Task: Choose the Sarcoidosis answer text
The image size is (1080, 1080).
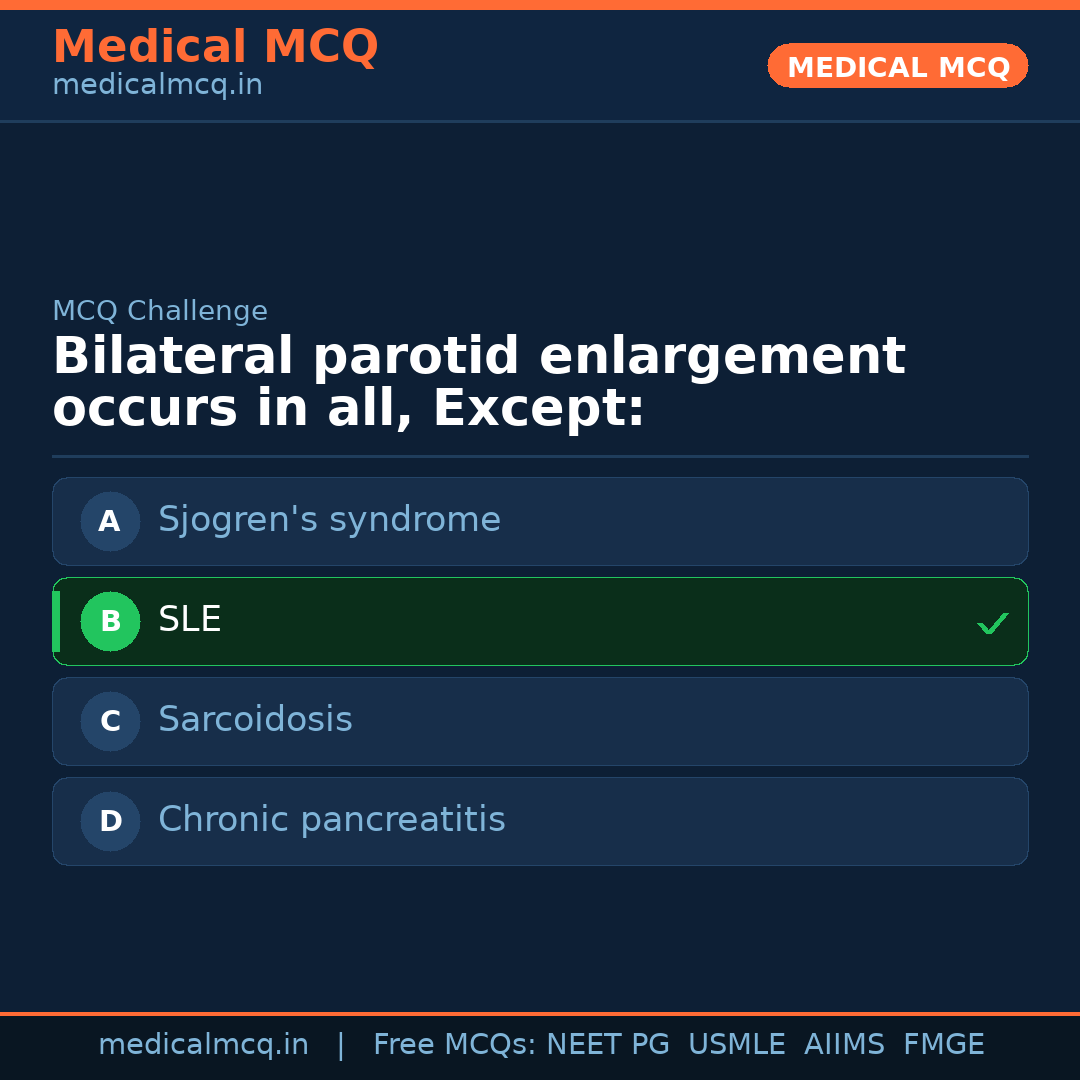Action: coord(255,720)
